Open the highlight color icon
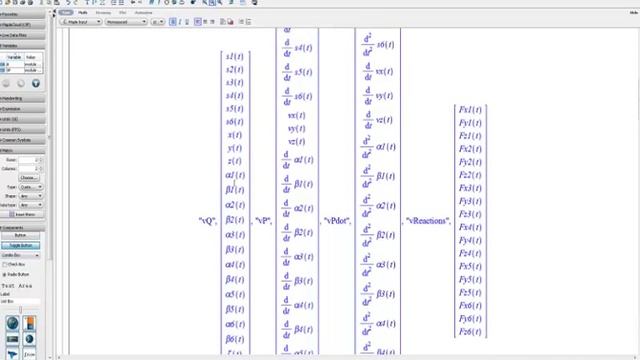Viewport: 640px width, 360px height. 230,22
